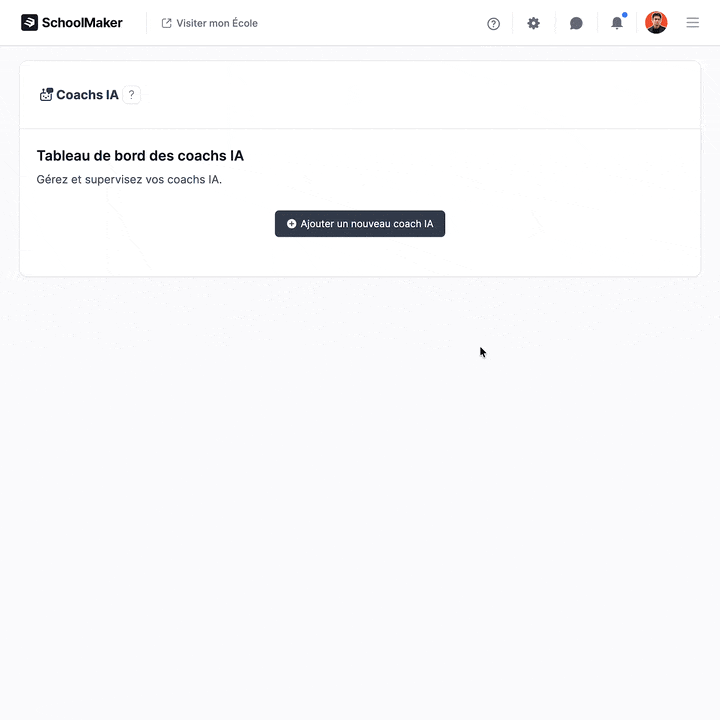Click the empty Coachs IA card header area

tap(413, 95)
